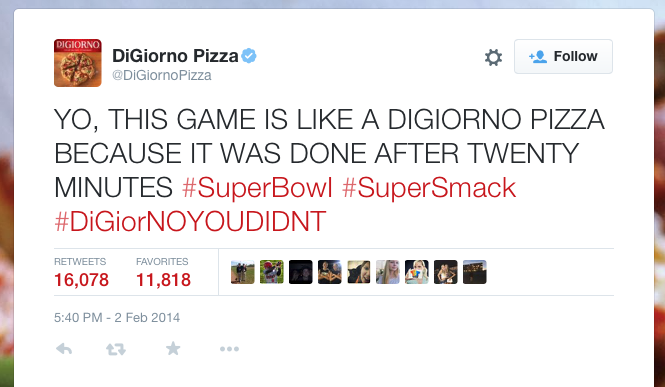Follow DiGiorno Pizza
Screen dimensions: 665x387
pos(563,56)
